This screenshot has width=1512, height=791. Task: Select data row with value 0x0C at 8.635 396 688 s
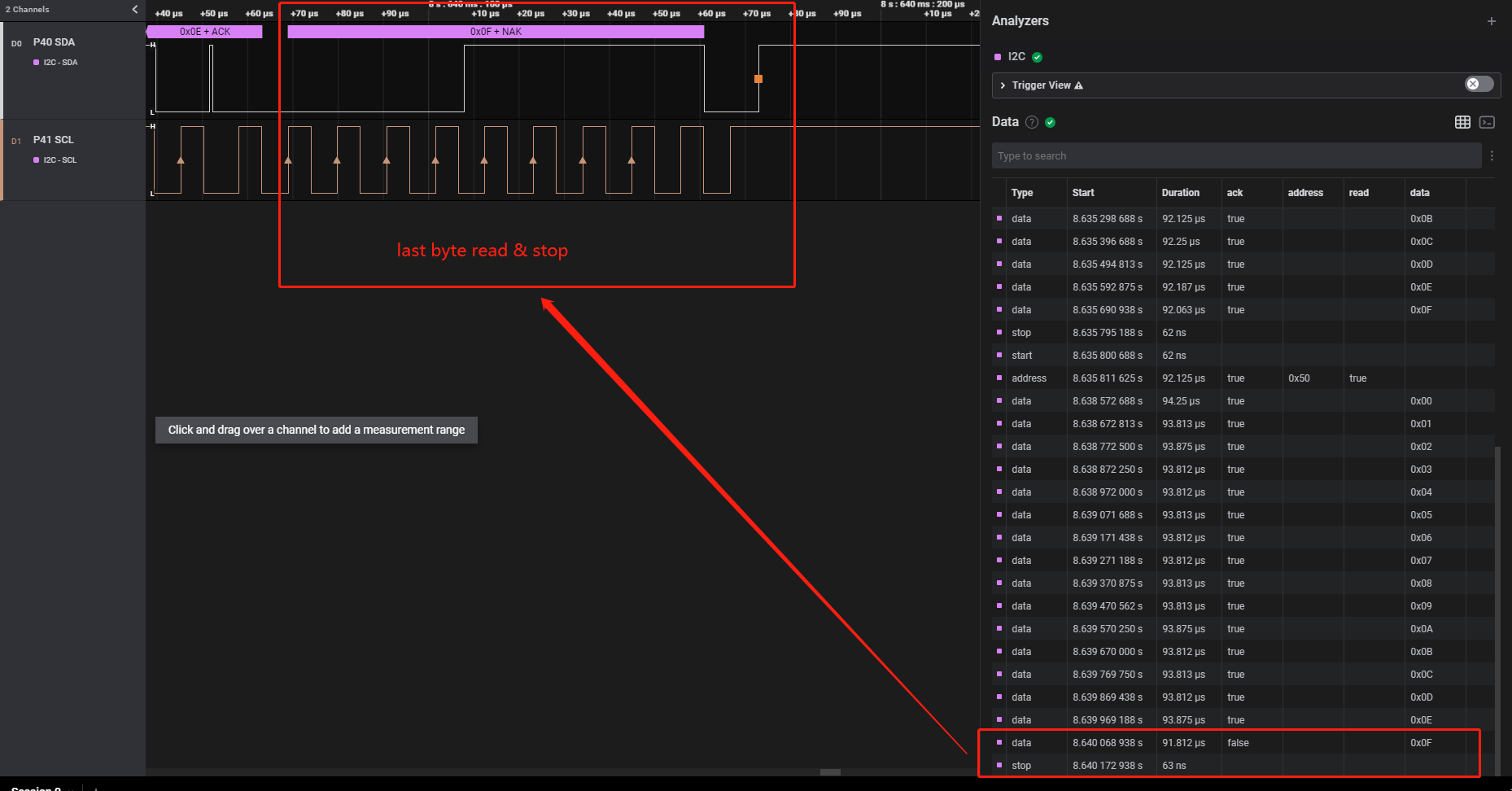pos(1243,242)
